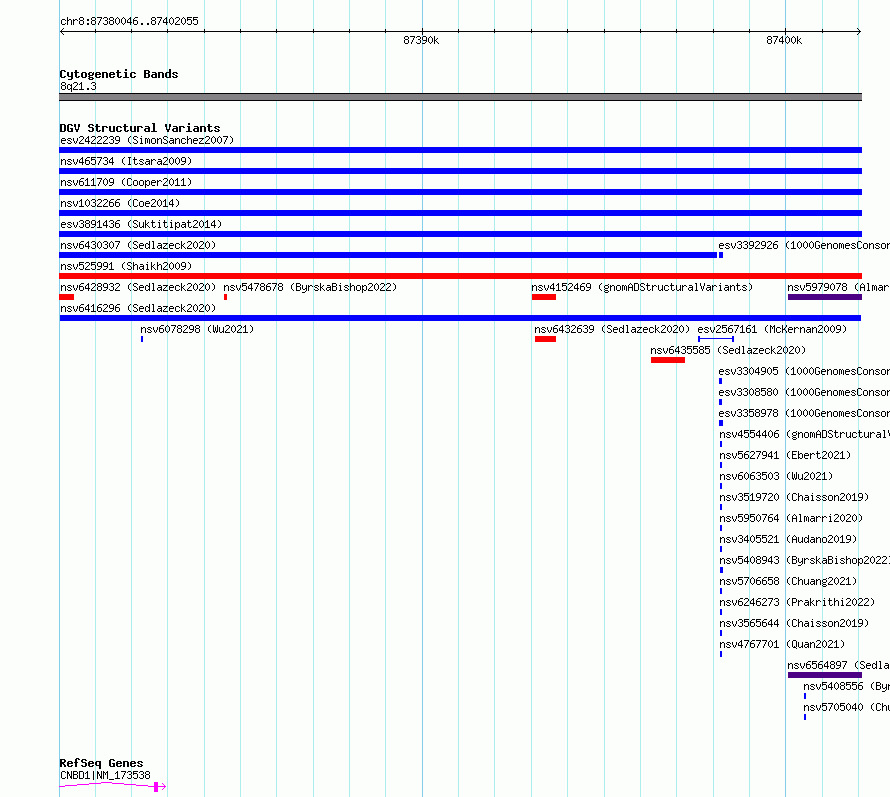Select nsv4767701 (Quan2021) label

coord(782,644)
